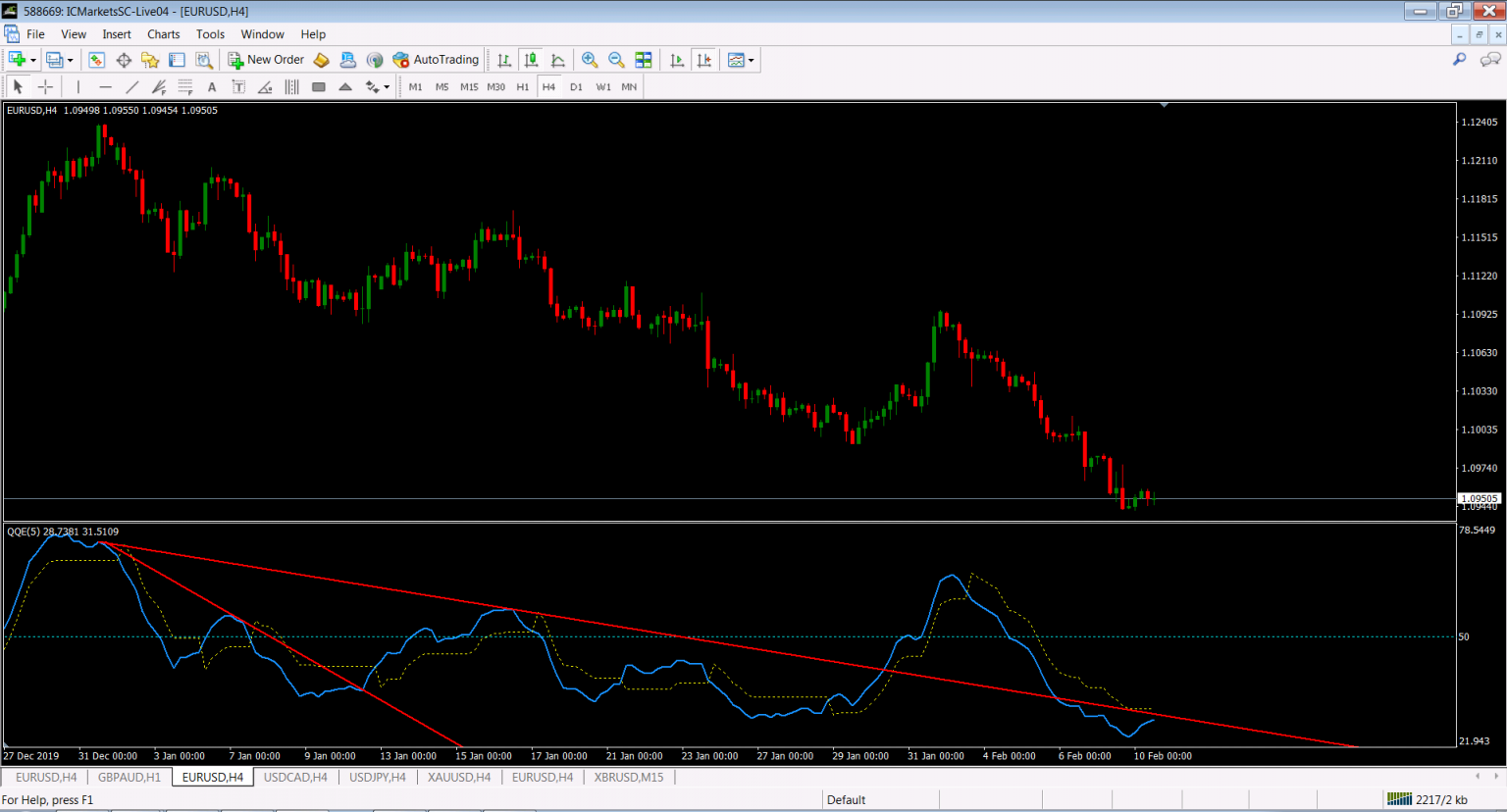Toggle chart auto scroll

pos(677,60)
